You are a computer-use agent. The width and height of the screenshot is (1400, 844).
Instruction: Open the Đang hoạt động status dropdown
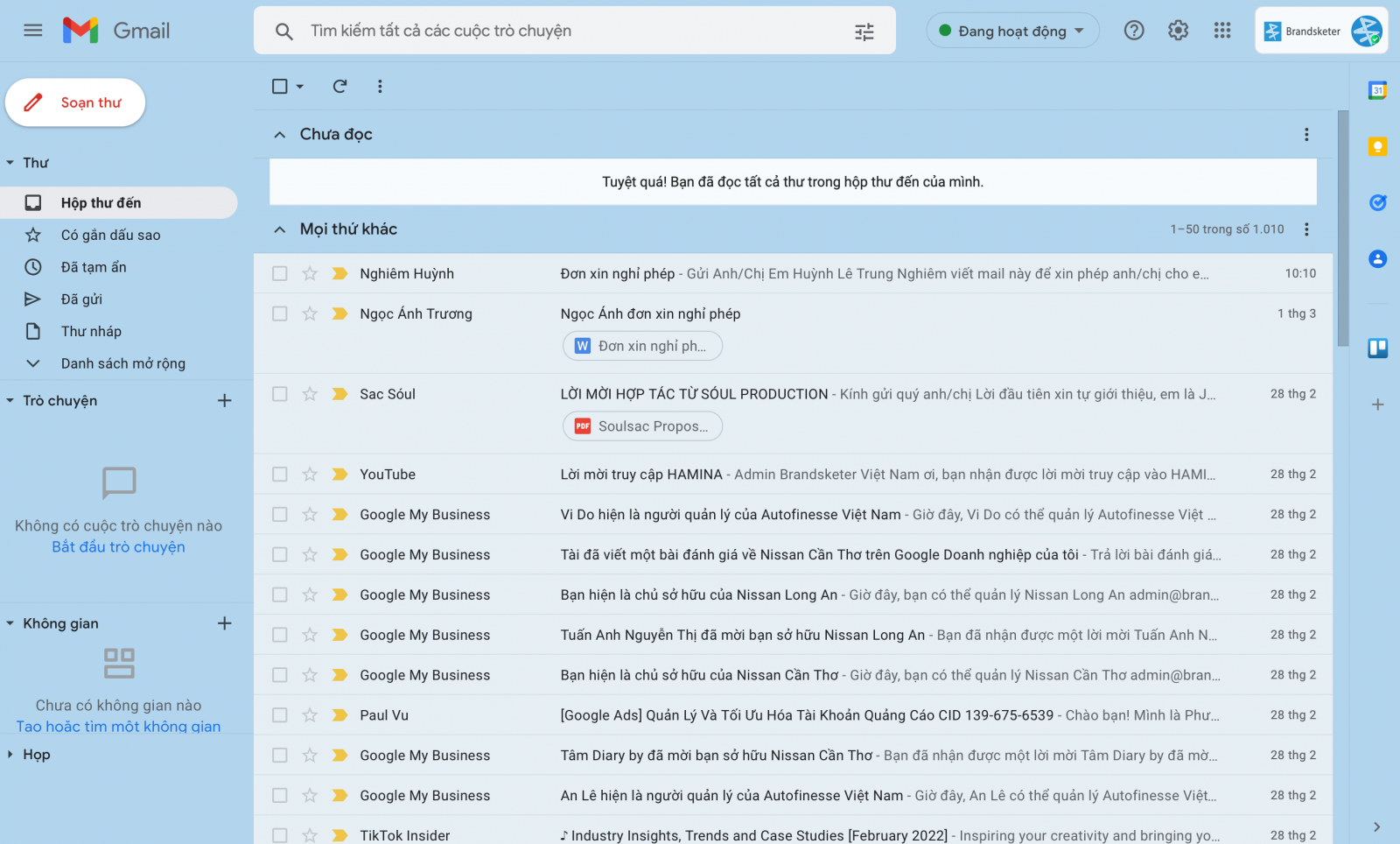point(1012,31)
